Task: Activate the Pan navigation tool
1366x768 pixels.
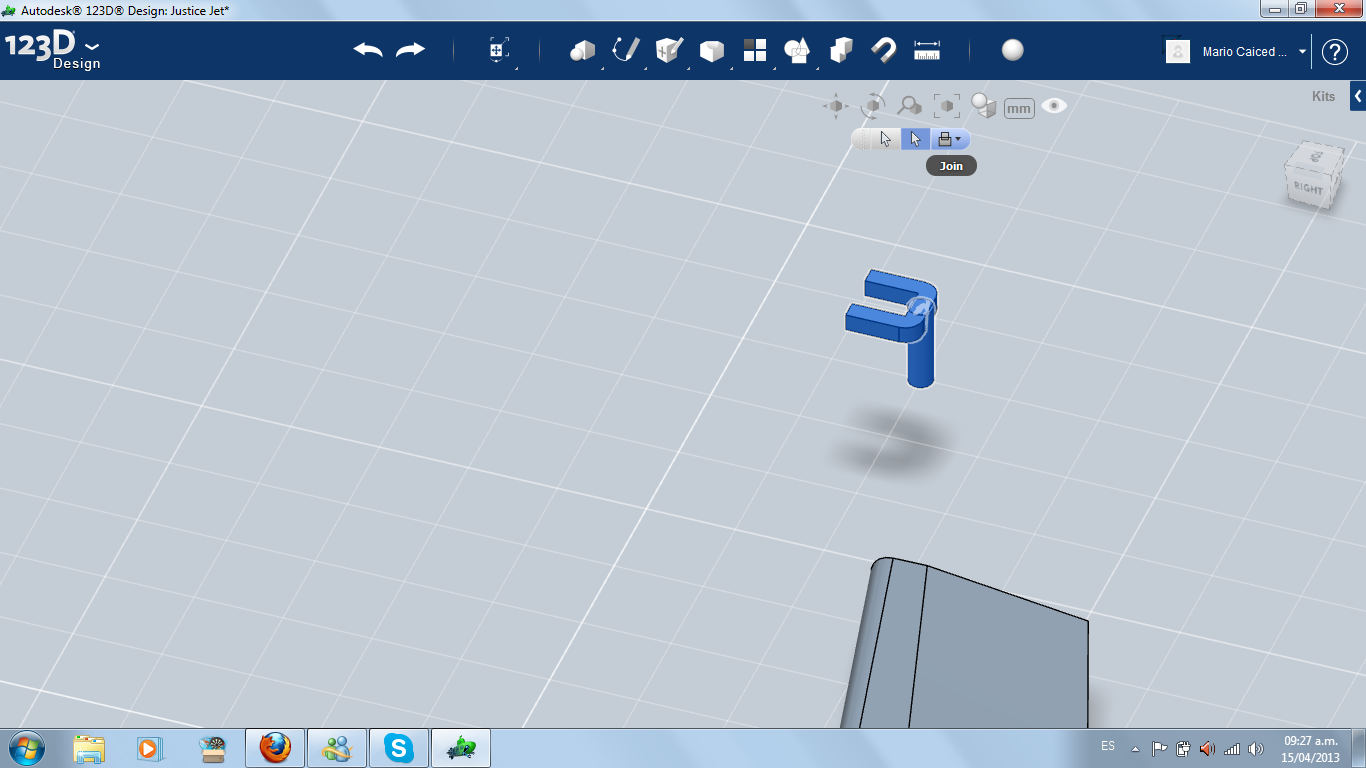Action: (835, 105)
